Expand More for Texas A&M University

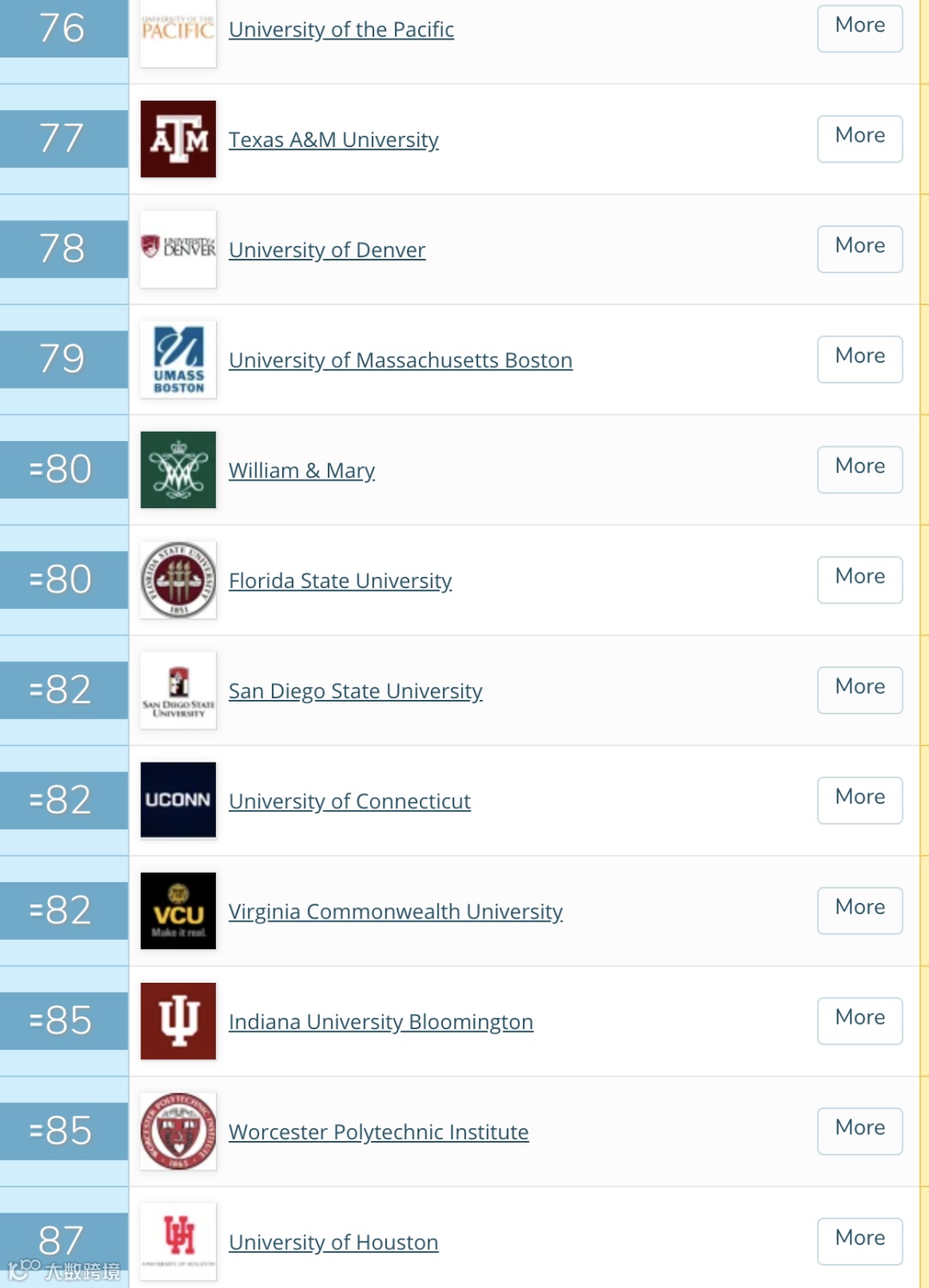click(x=859, y=138)
